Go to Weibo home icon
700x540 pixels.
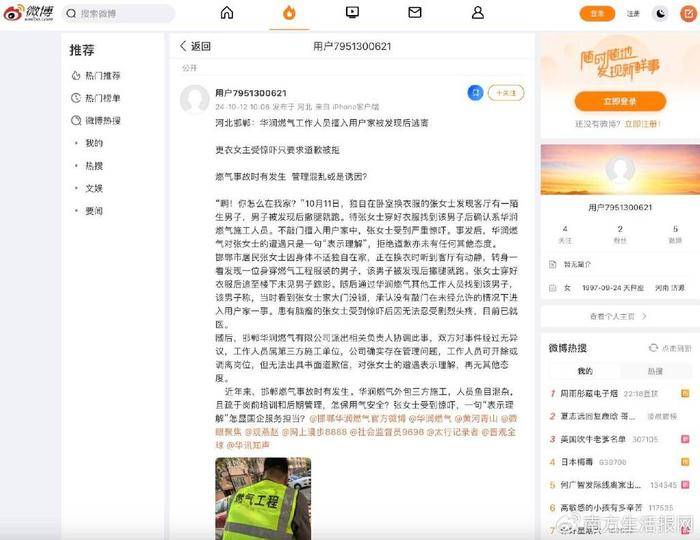[x=227, y=13]
